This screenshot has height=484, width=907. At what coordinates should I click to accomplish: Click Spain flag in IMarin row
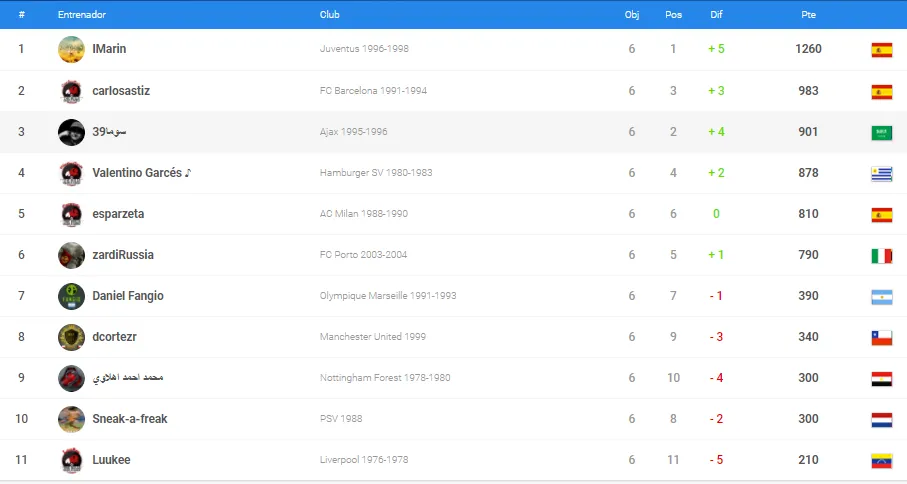point(882,50)
